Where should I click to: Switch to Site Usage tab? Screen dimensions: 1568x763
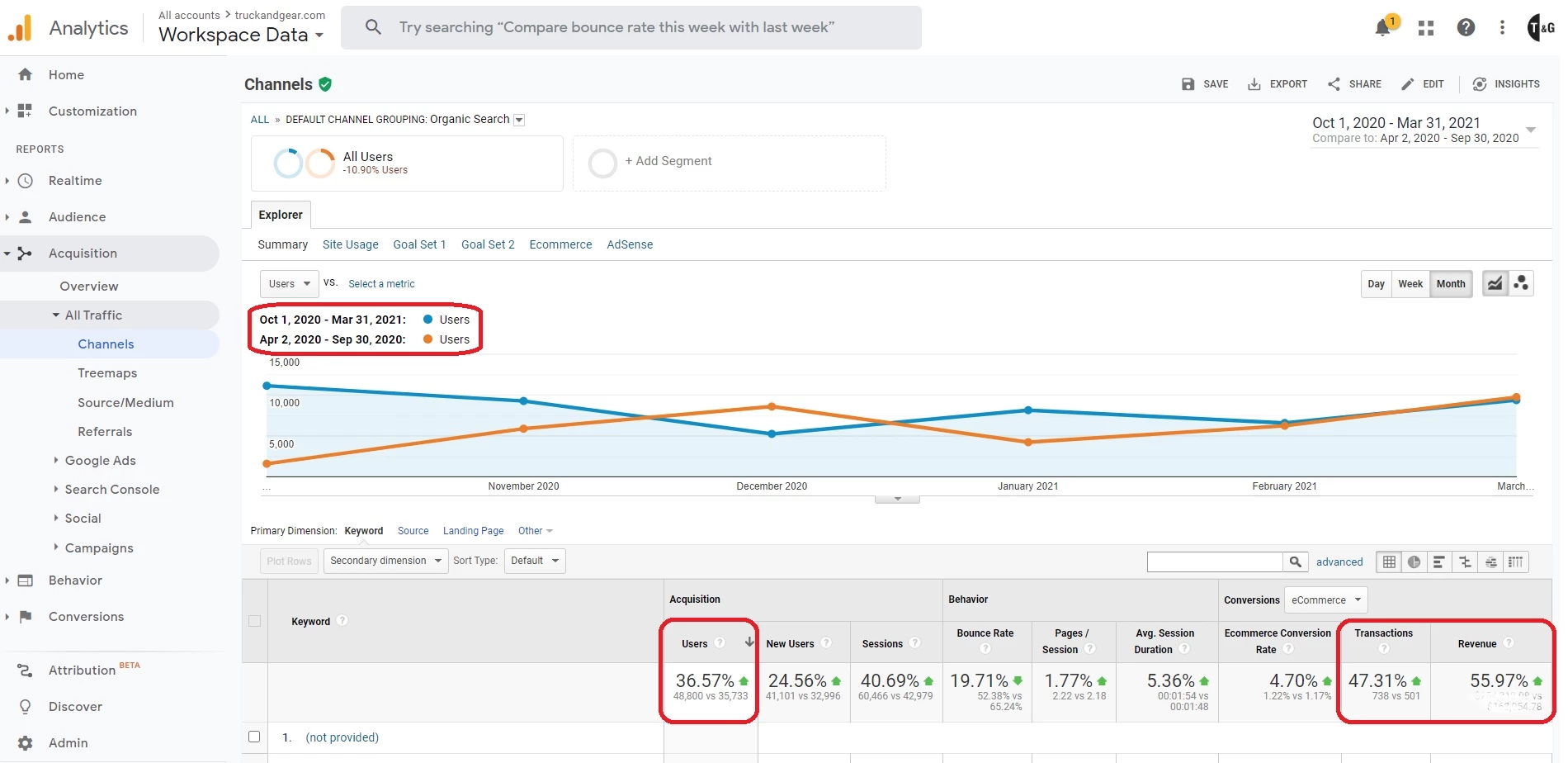350,244
